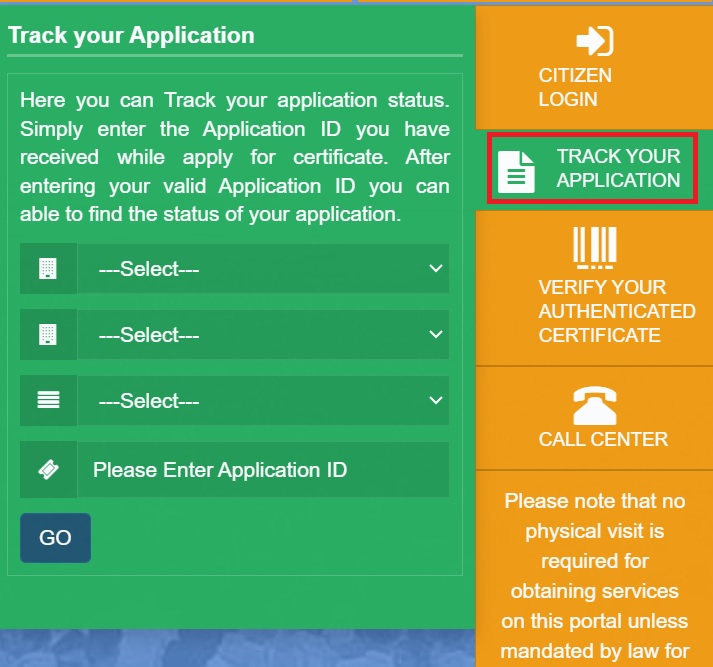Click the document icon beside Track Your Application

point(516,172)
